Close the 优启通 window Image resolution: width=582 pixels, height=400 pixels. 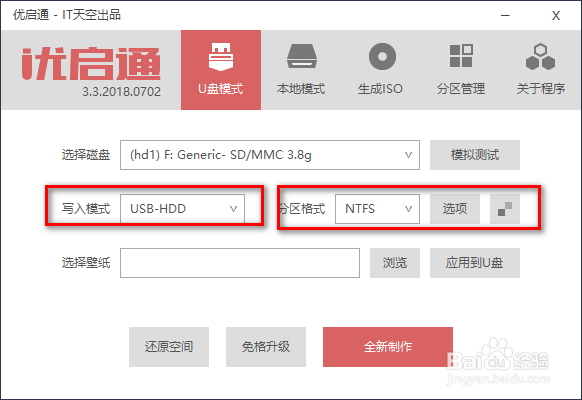[556, 16]
